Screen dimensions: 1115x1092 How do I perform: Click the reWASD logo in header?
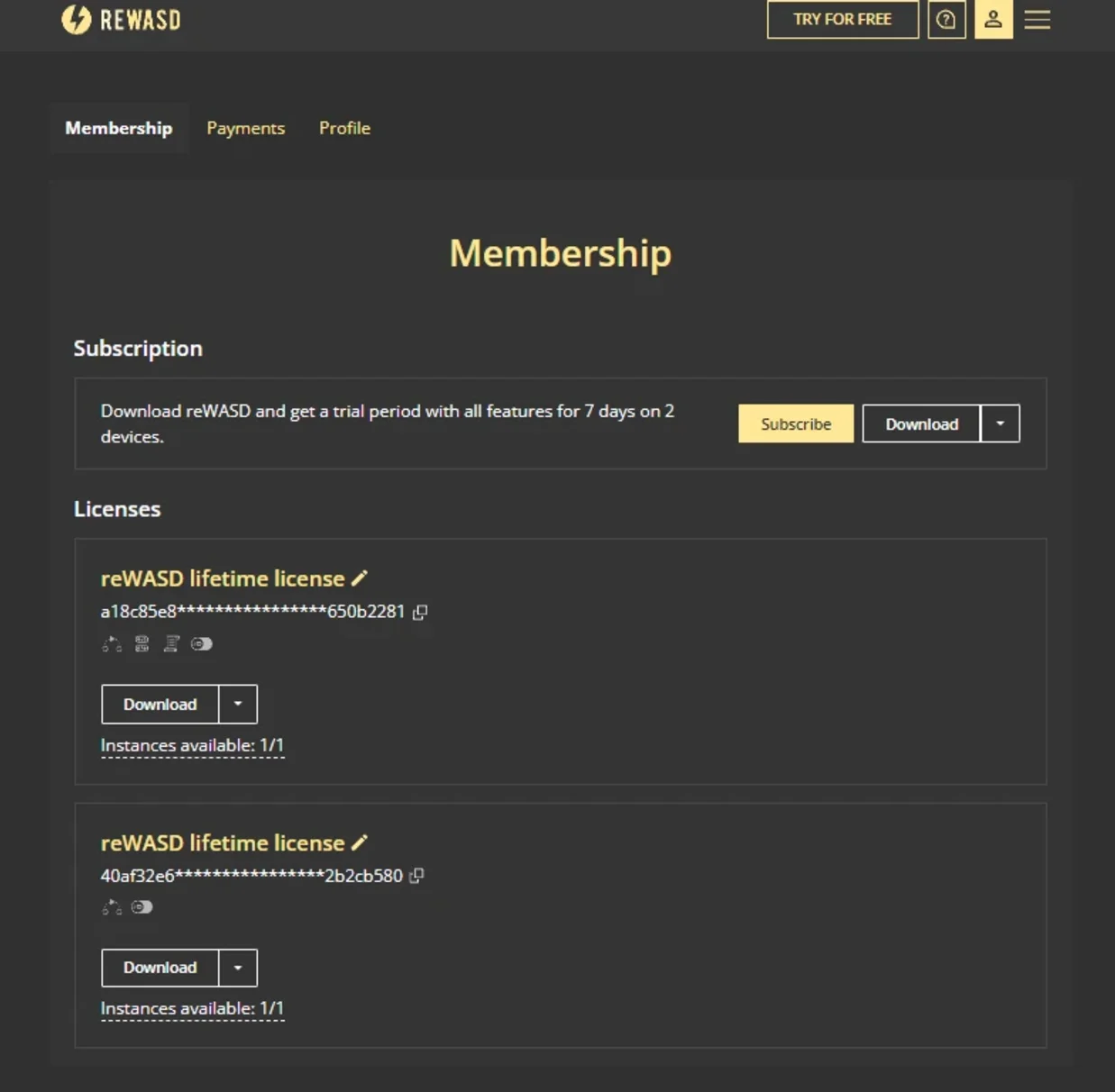coord(121,19)
